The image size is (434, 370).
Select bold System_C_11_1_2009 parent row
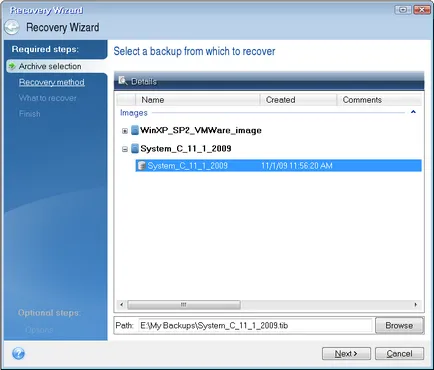click(186, 148)
